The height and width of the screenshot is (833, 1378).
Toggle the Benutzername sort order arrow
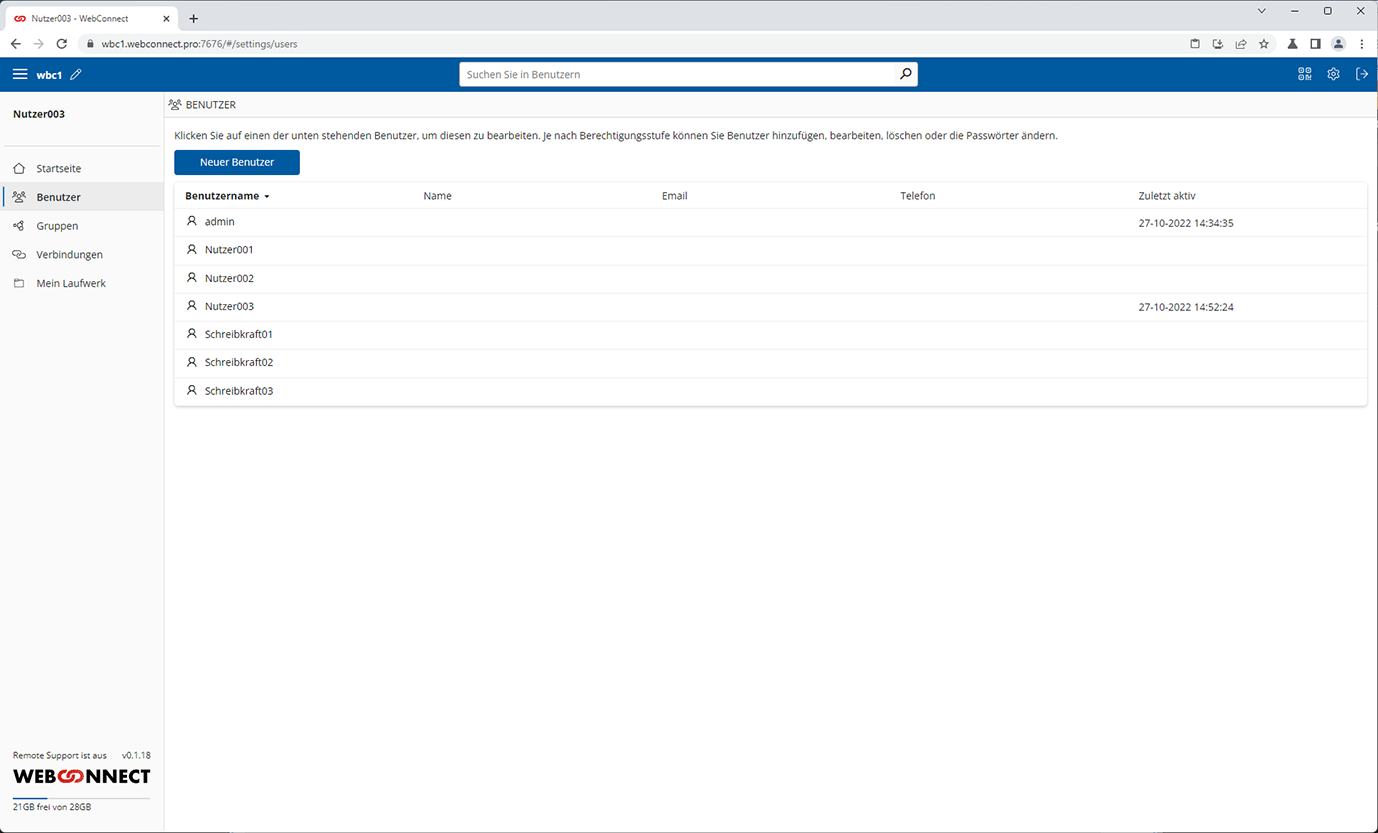[x=266, y=196]
